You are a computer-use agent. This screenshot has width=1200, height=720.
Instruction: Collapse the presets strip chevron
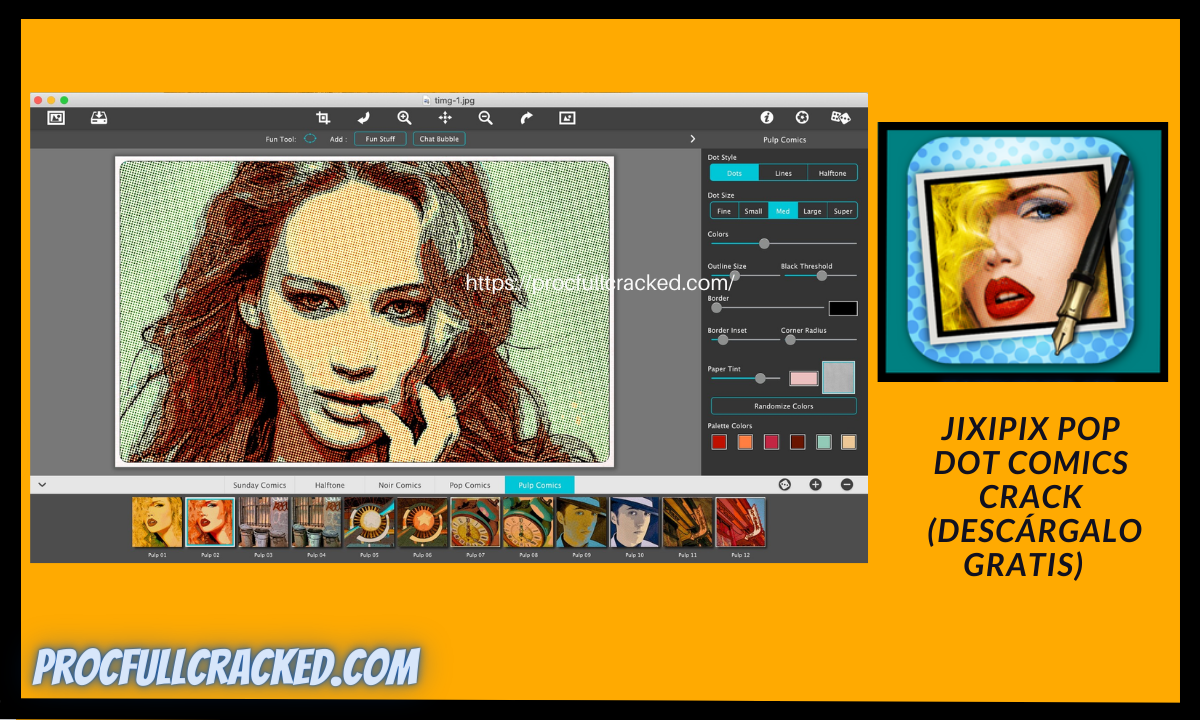coord(42,484)
